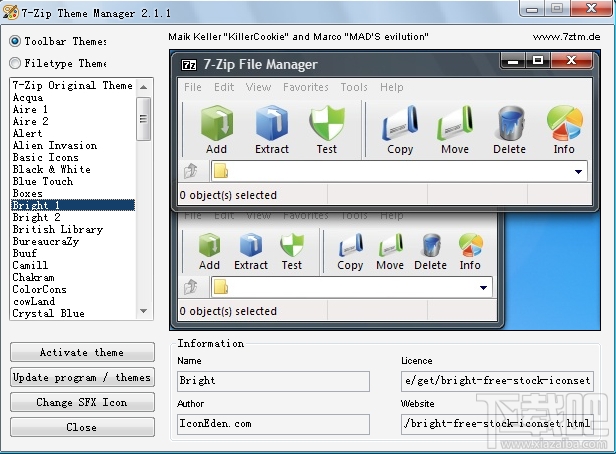Screen dimensions: 616x454
Task: Select Buuf theme in list
Action: (73, 253)
